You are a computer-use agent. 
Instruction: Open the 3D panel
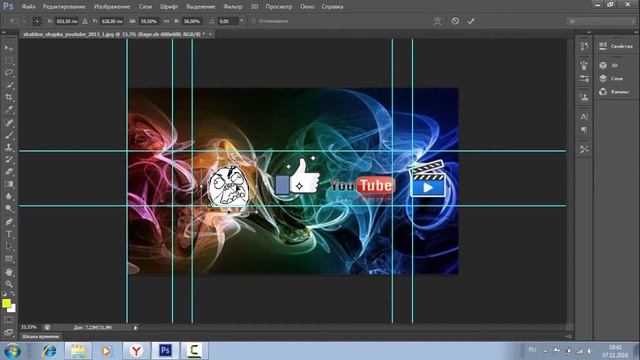pos(608,65)
